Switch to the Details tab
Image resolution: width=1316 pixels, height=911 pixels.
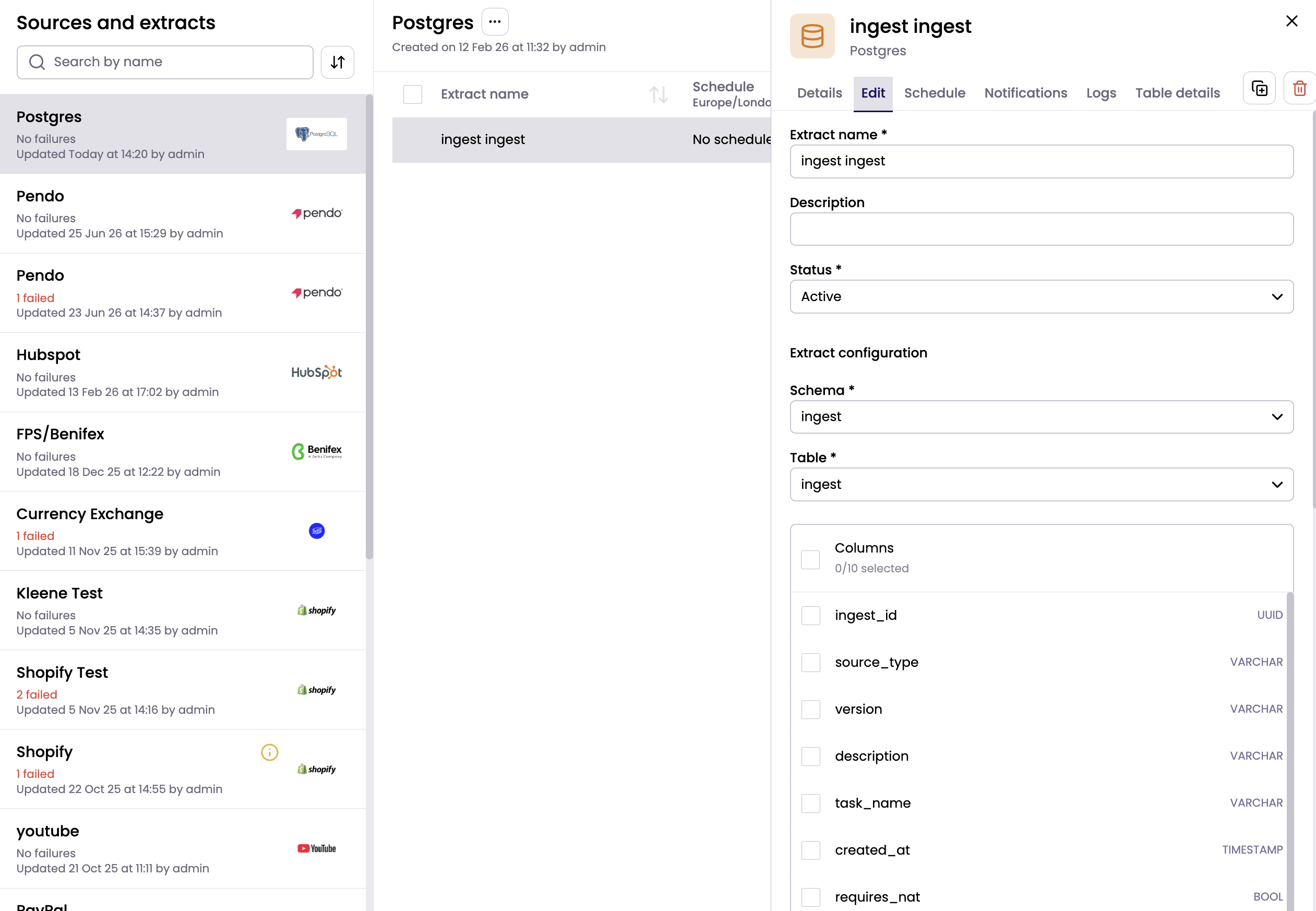coord(820,93)
